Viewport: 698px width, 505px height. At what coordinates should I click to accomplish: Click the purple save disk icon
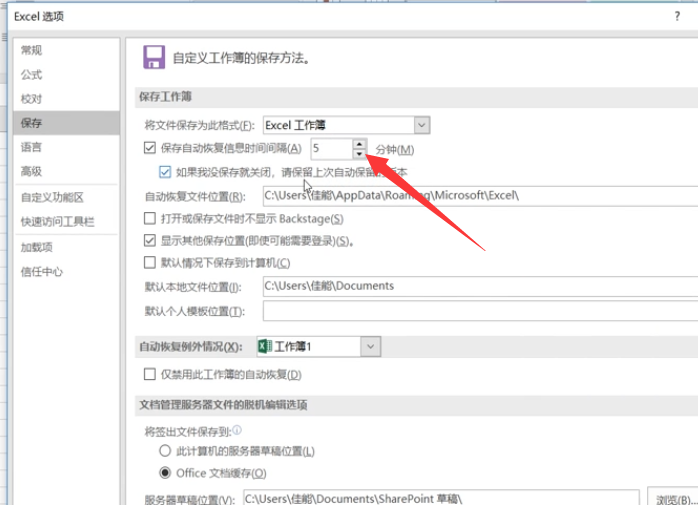(154, 57)
